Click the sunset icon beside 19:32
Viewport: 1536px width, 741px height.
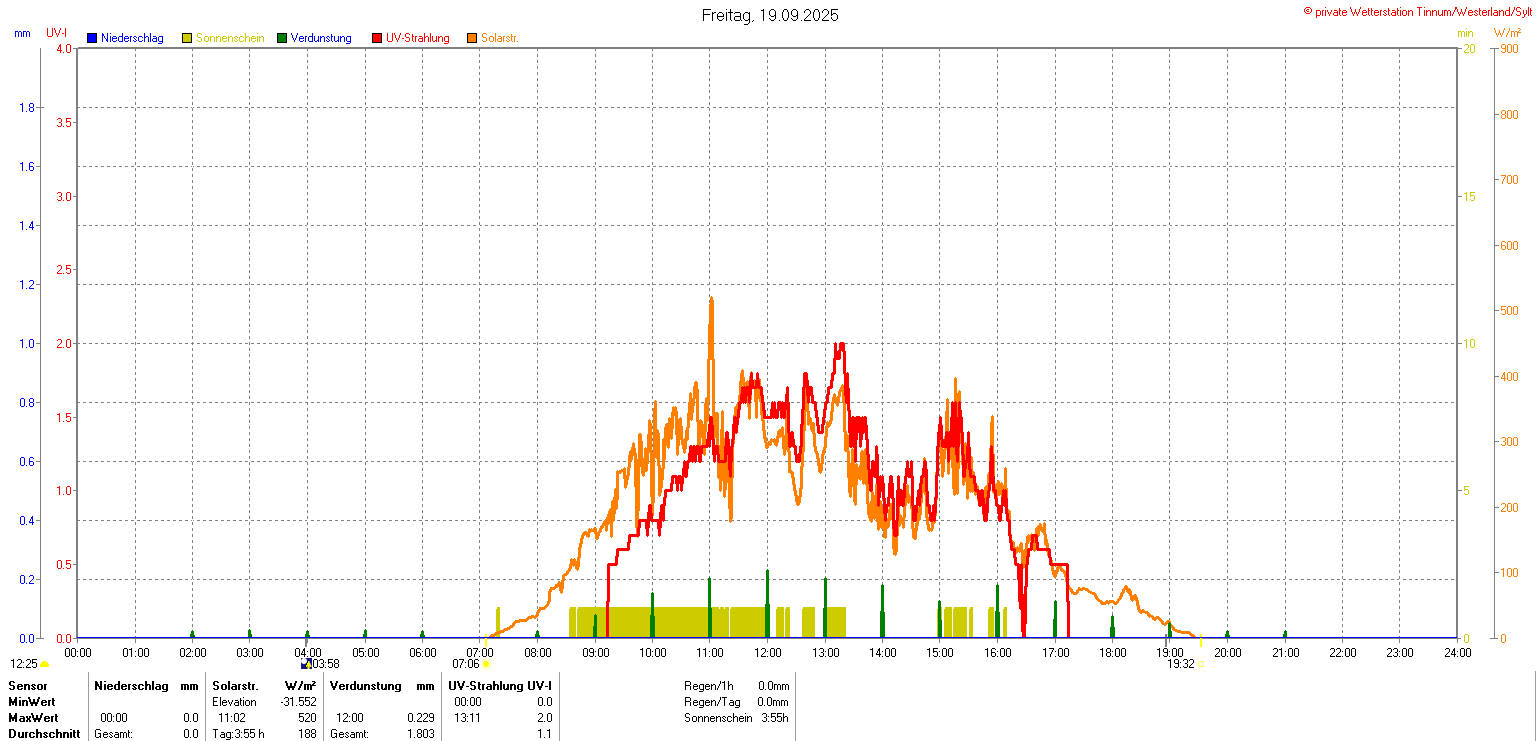click(x=1200, y=664)
